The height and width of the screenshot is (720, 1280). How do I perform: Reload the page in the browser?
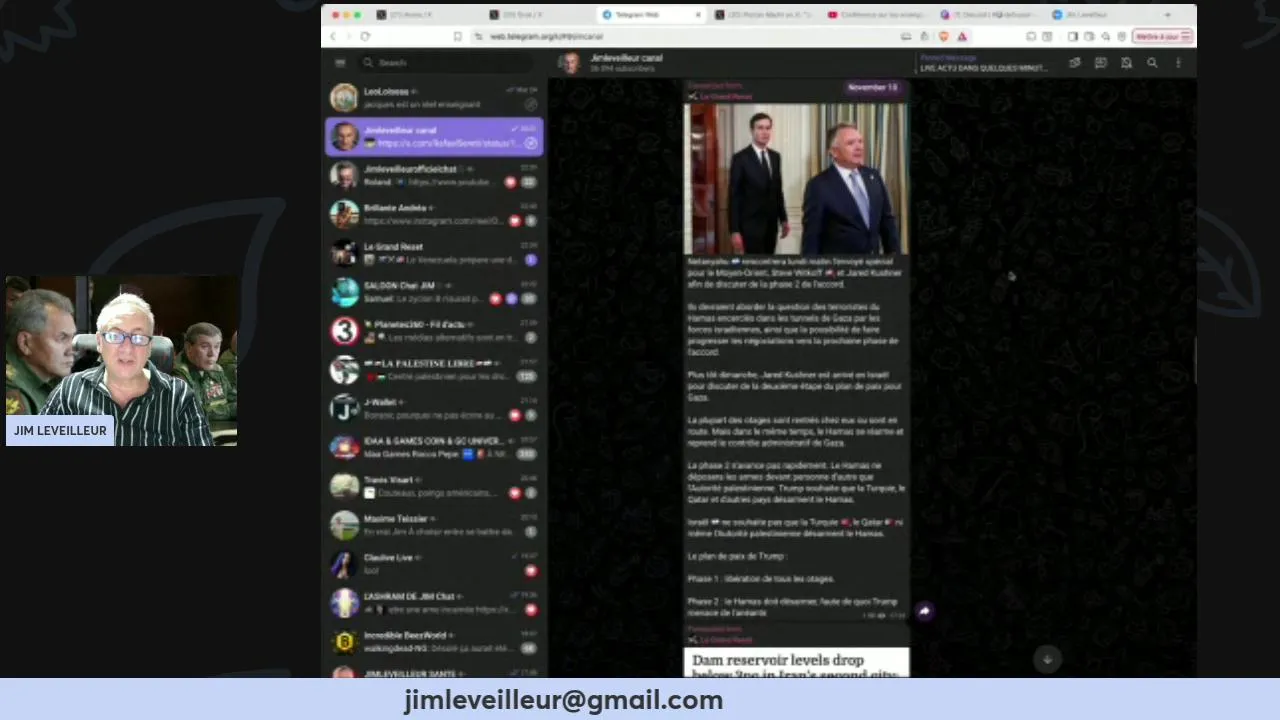pyautogui.click(x=365, y=36)
